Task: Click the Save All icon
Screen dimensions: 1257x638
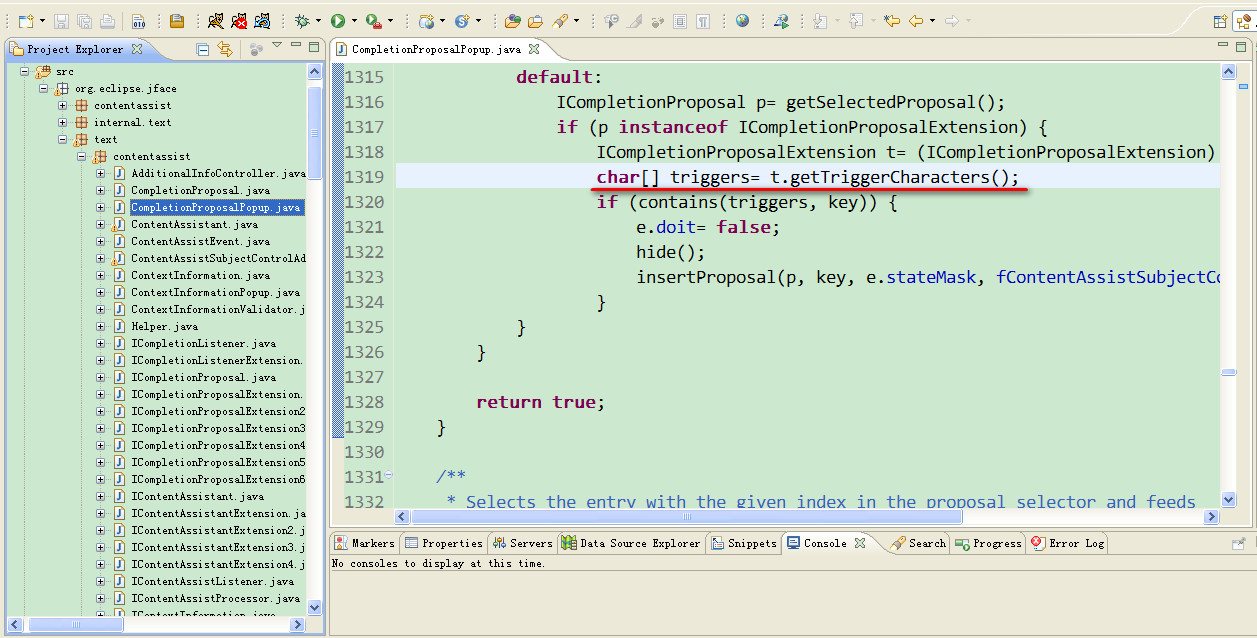Action: click(x=84, y=20)
